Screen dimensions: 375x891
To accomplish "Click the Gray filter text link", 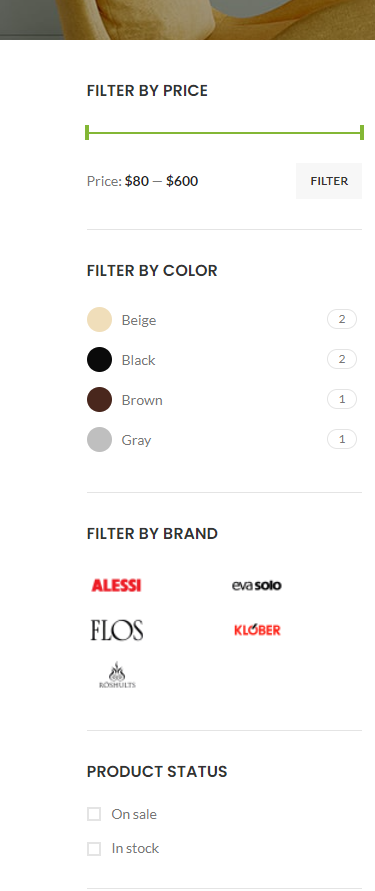I will click(x=136, y=440).
